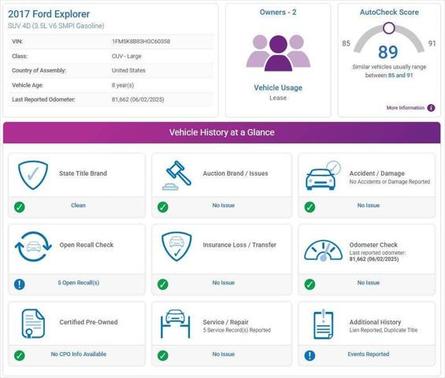The width and height of the screenshot is (445, 378).
Task: Click the Vehicle History at a Glance banner
Action: point(222,133)
